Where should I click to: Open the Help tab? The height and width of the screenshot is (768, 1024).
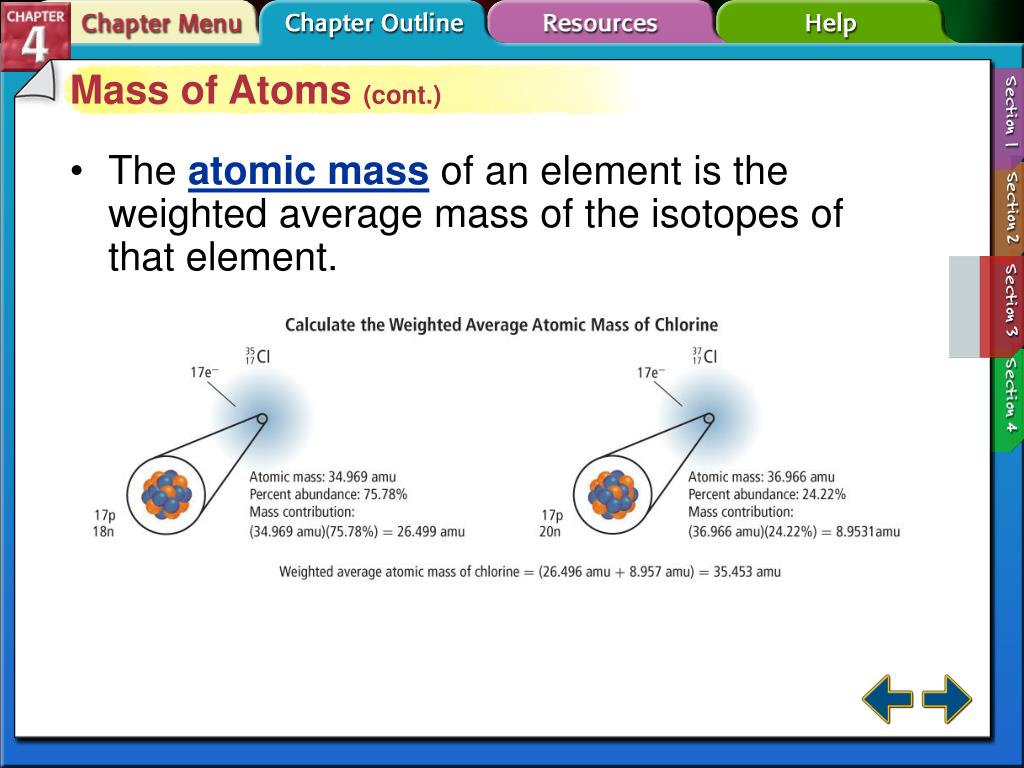pos(830,23)
